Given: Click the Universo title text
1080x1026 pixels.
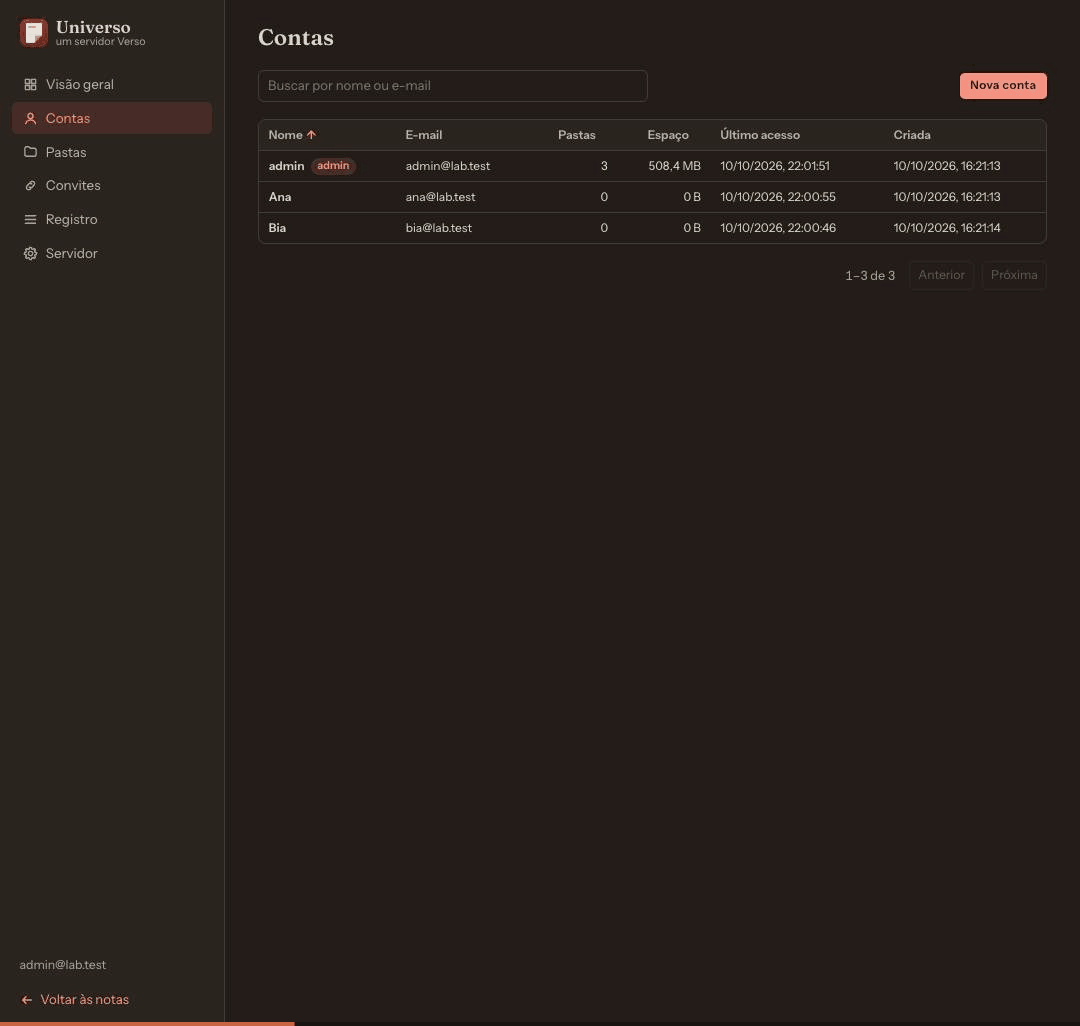Looking at the screenshot, I should pos(93,27).
